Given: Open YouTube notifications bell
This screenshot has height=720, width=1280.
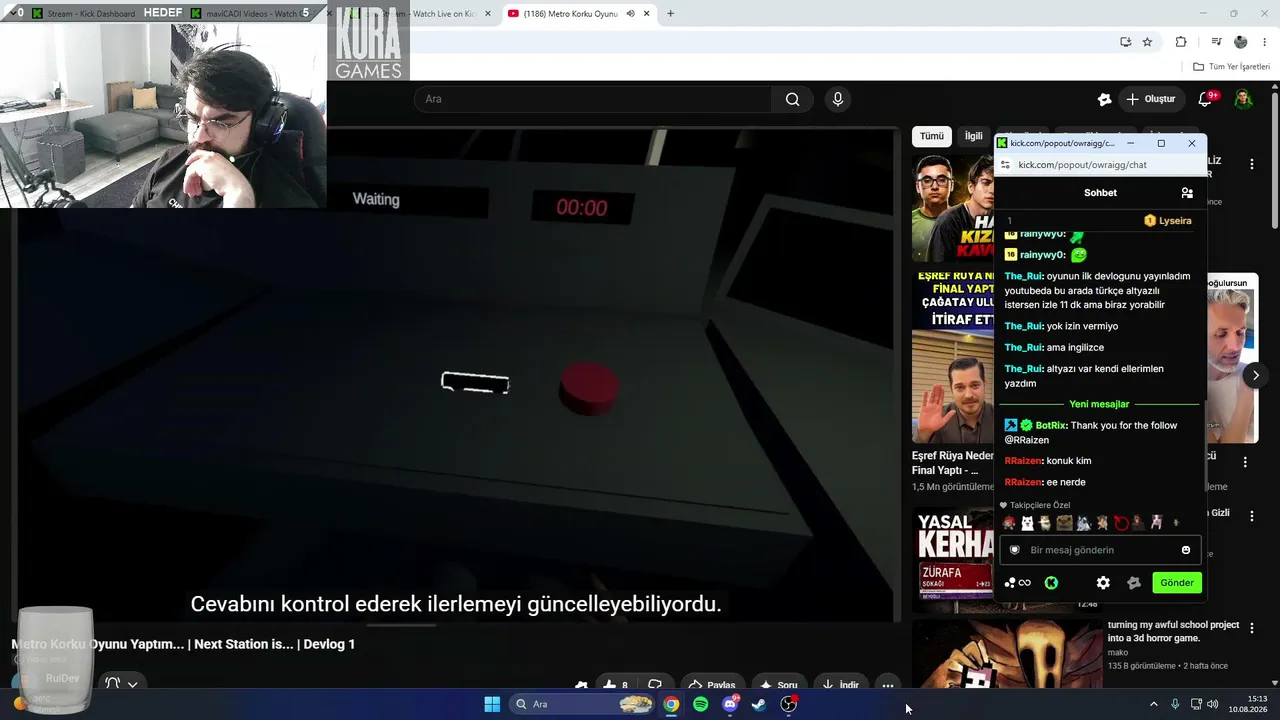Looking at the screenshot, I should (x=1206, y=99).
